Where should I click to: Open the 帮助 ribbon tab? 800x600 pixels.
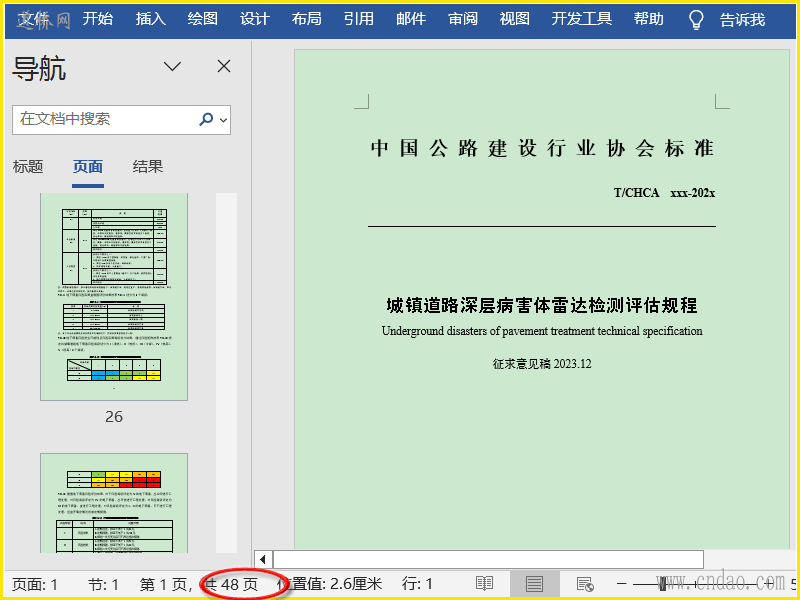649,19
